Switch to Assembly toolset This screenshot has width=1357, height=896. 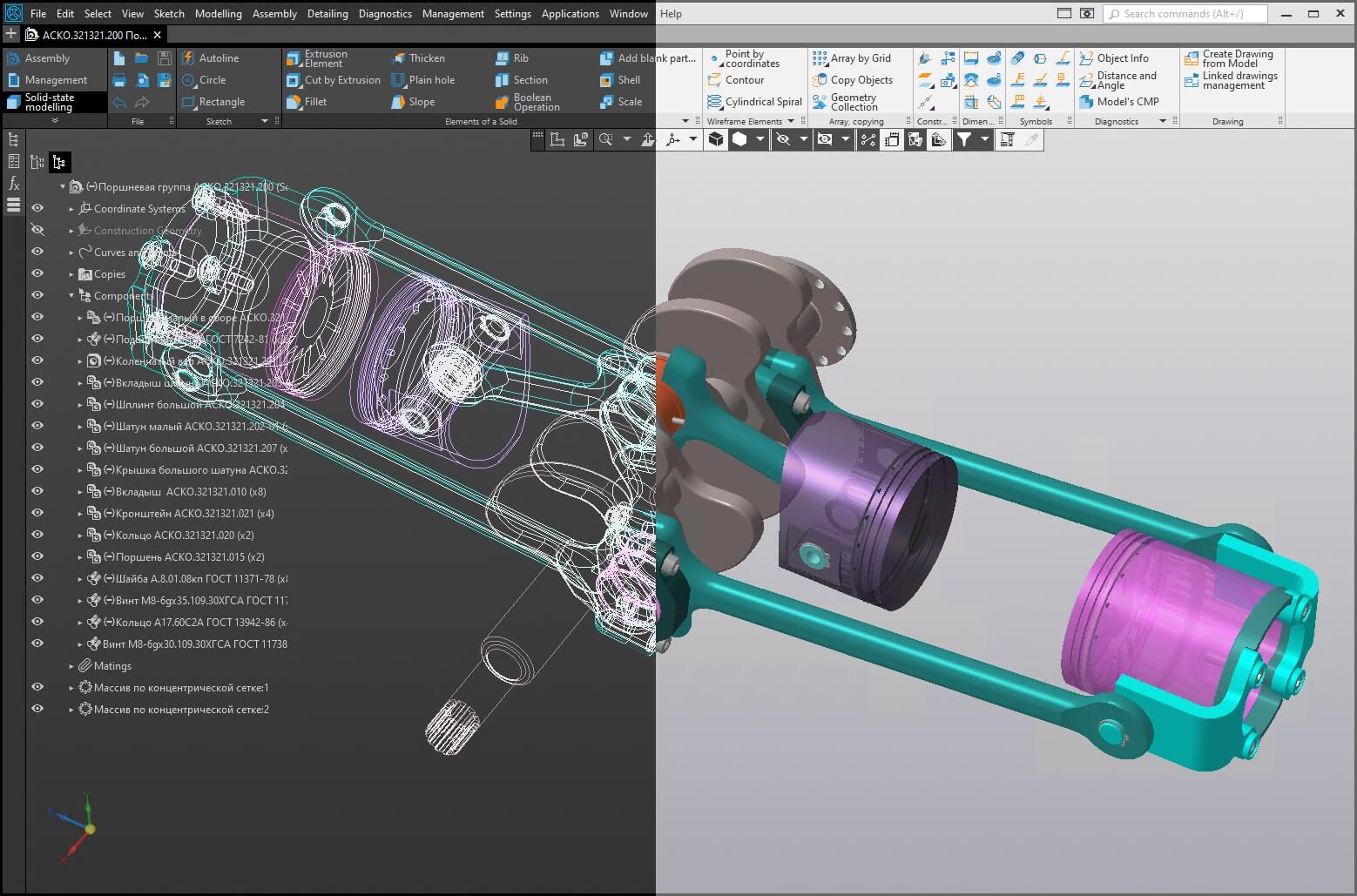54,58
